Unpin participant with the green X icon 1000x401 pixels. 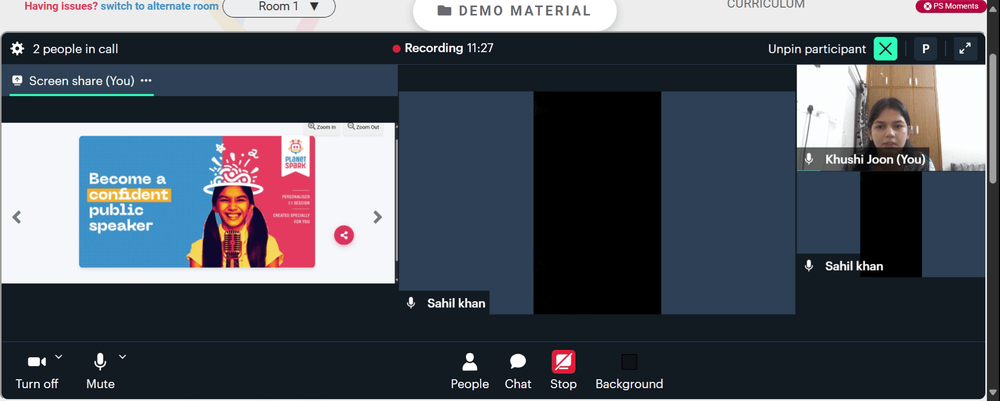885,48
